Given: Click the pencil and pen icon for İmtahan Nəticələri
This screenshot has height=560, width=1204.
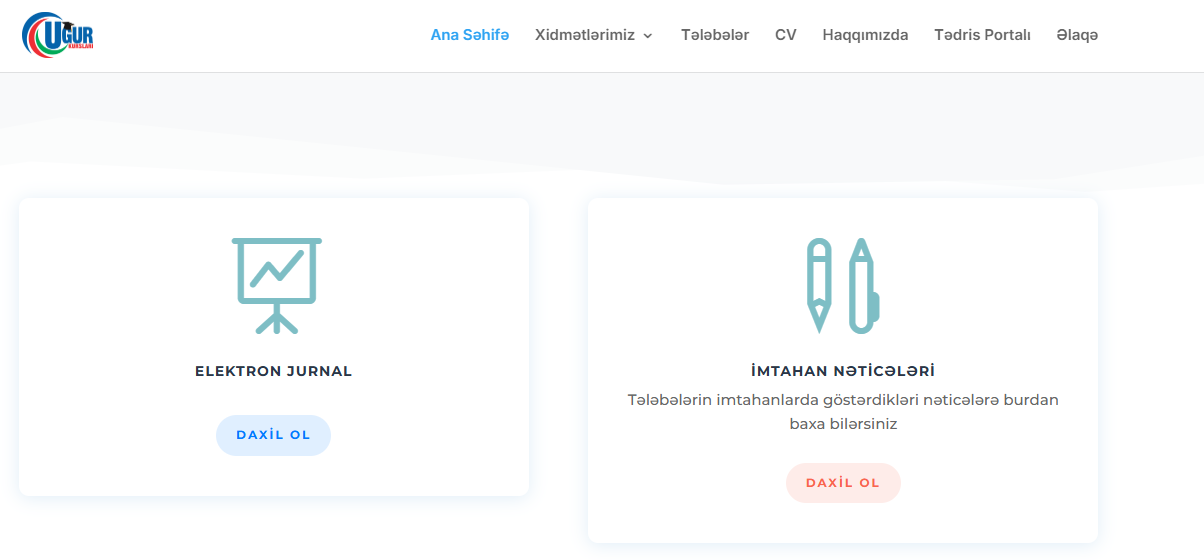Looking at the screenshot, I should tap(843, 285).
